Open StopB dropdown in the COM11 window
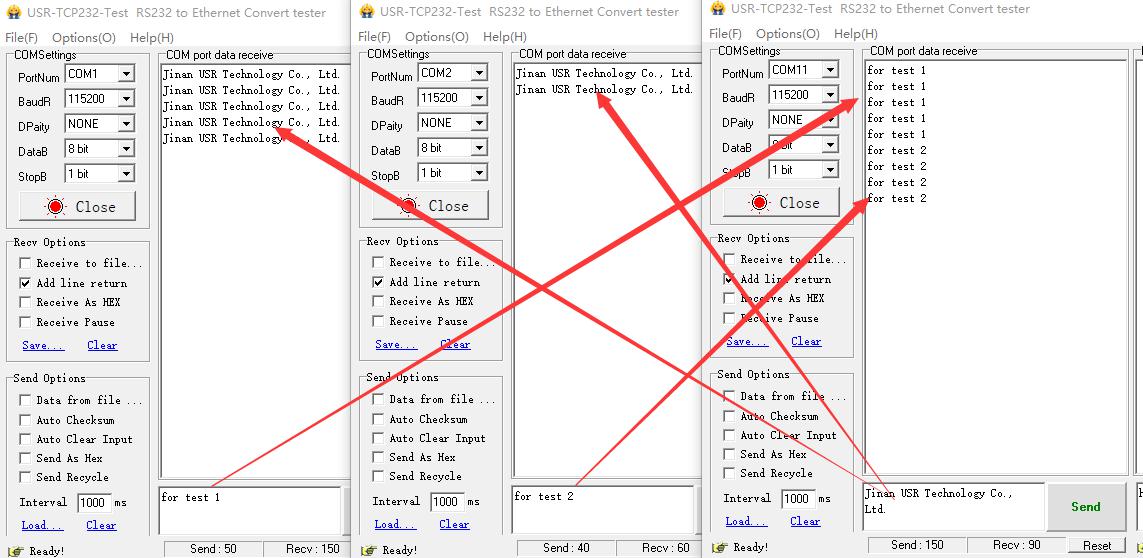Screen dimensions: 1143x558 click(831, 170)
